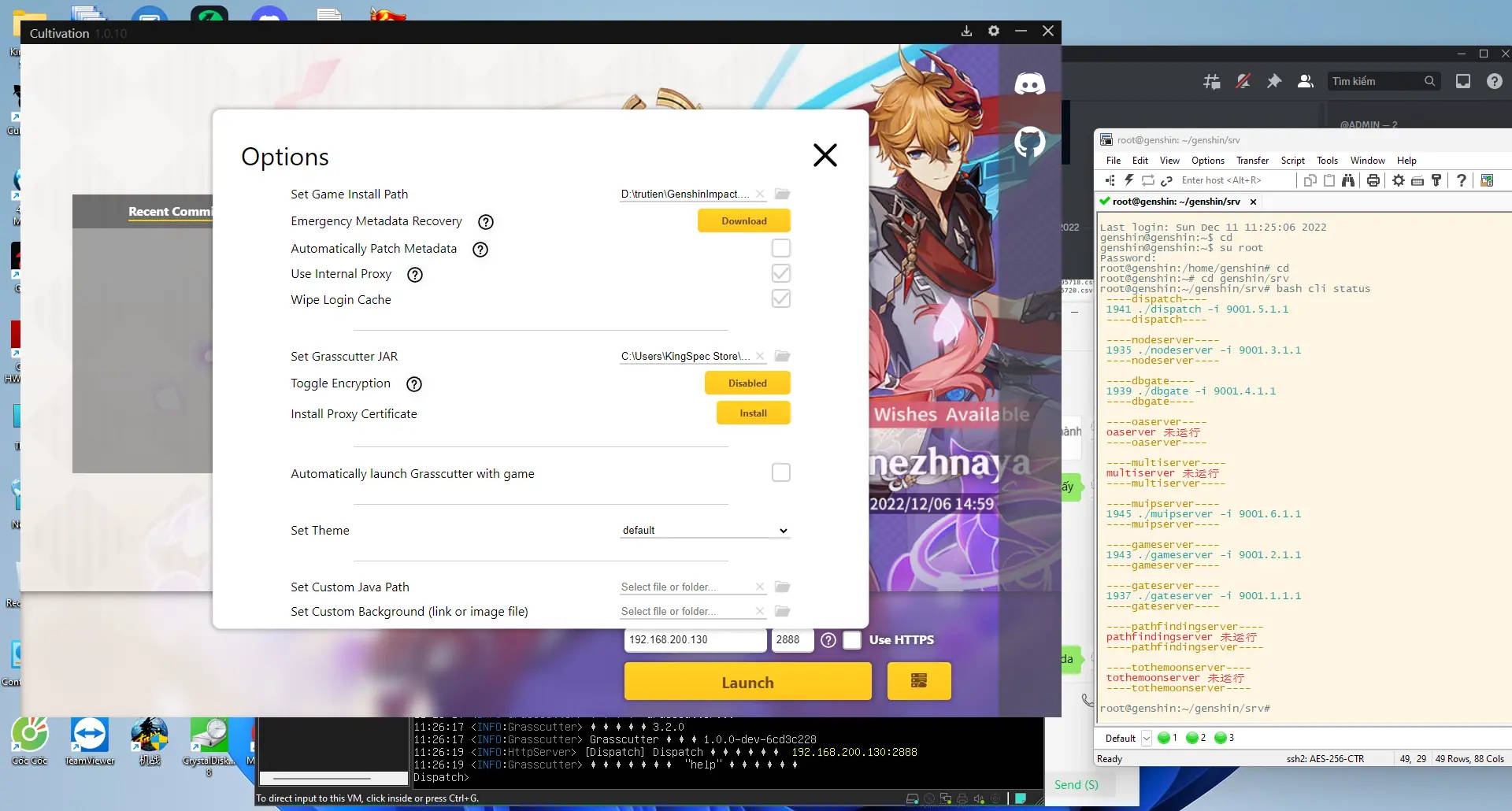This screenshot has height=811, width=1512.
Task: Open SecureCRT Session Manager icon
Action: click(x=1110, y=180)
